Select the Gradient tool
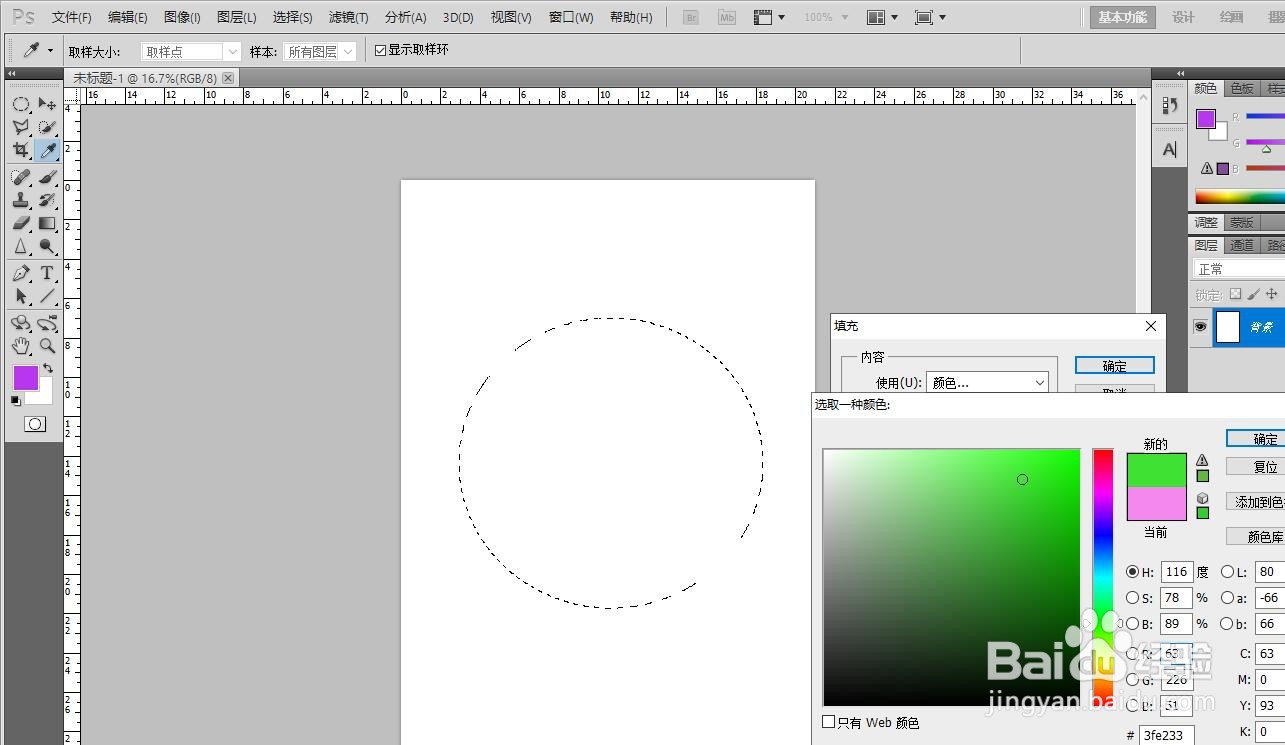The height and width of the screenshot is (745, 1285). [47, 223]
